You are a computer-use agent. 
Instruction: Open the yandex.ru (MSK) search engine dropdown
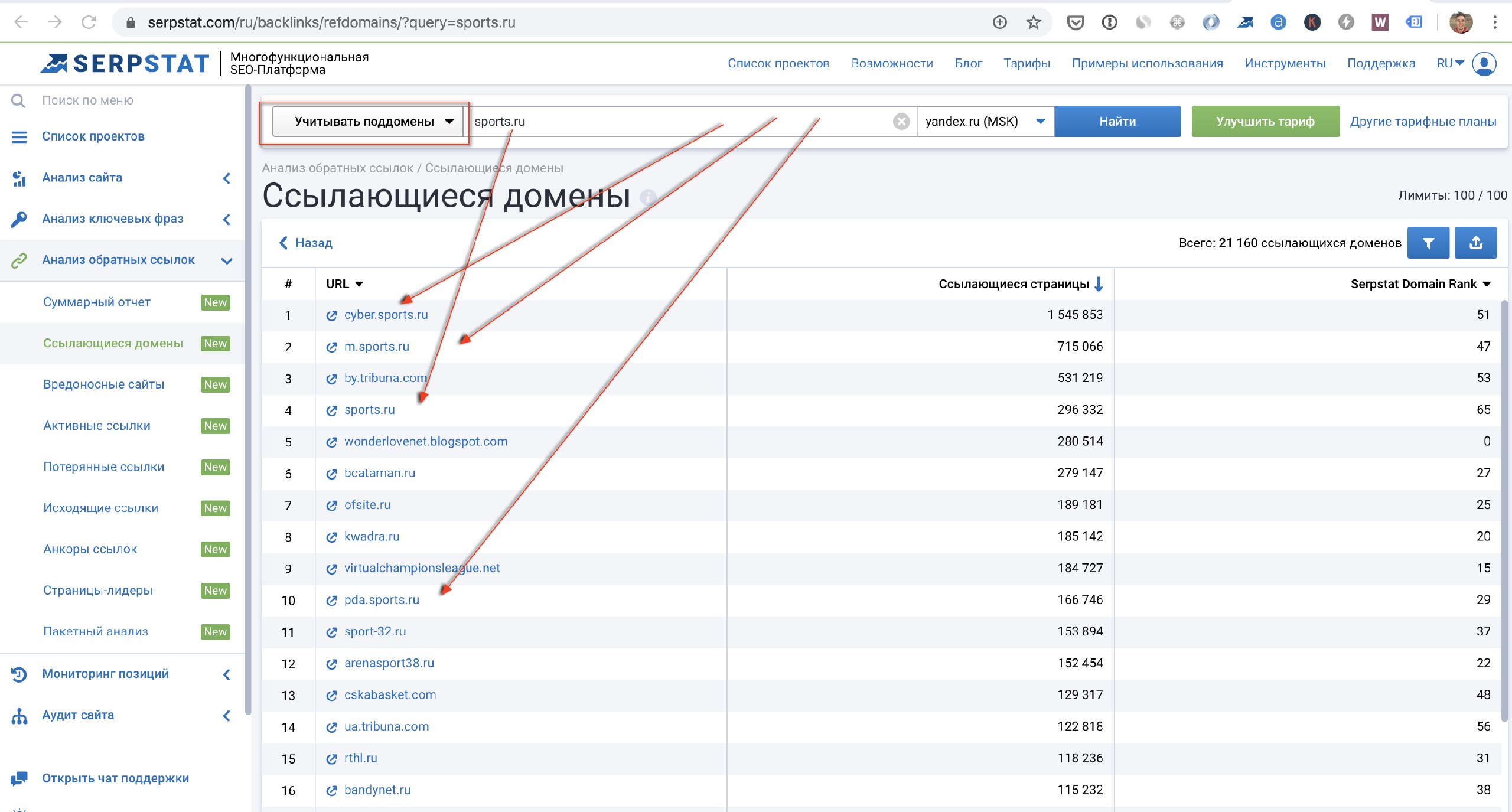pos(986,122)
